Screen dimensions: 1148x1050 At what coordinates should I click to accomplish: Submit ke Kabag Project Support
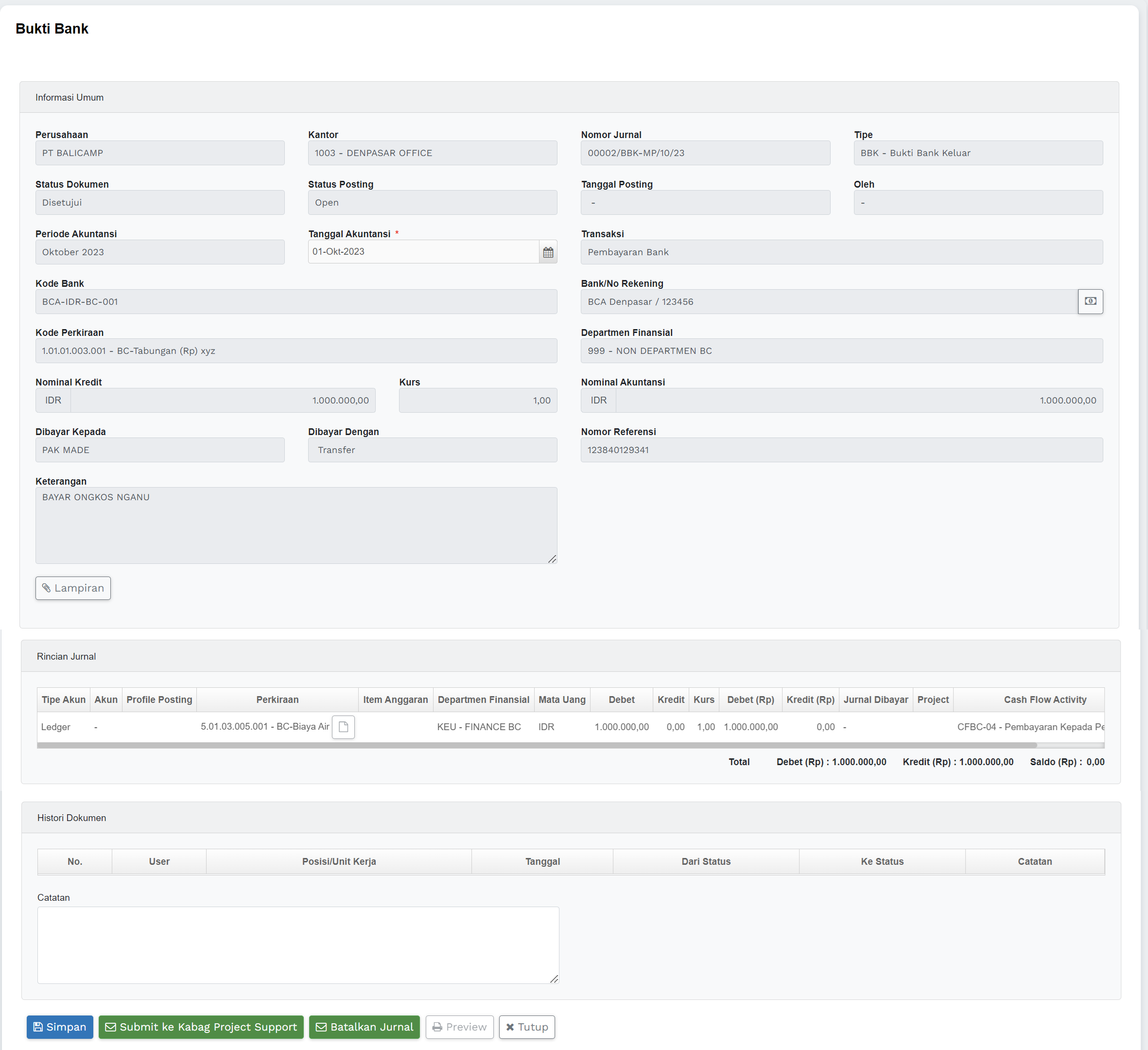coord(201,1027)
